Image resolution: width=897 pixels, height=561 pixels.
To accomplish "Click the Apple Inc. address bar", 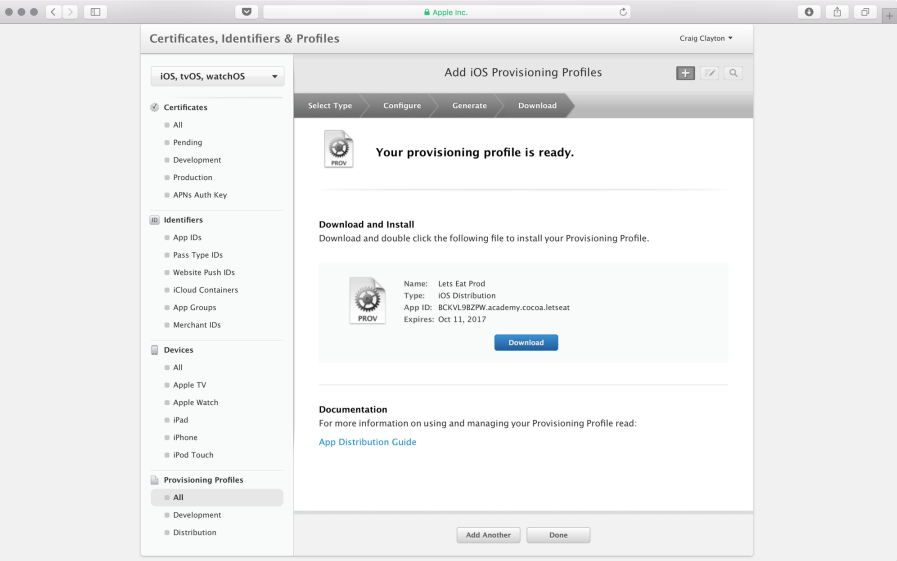I will [x=446, y=12].
